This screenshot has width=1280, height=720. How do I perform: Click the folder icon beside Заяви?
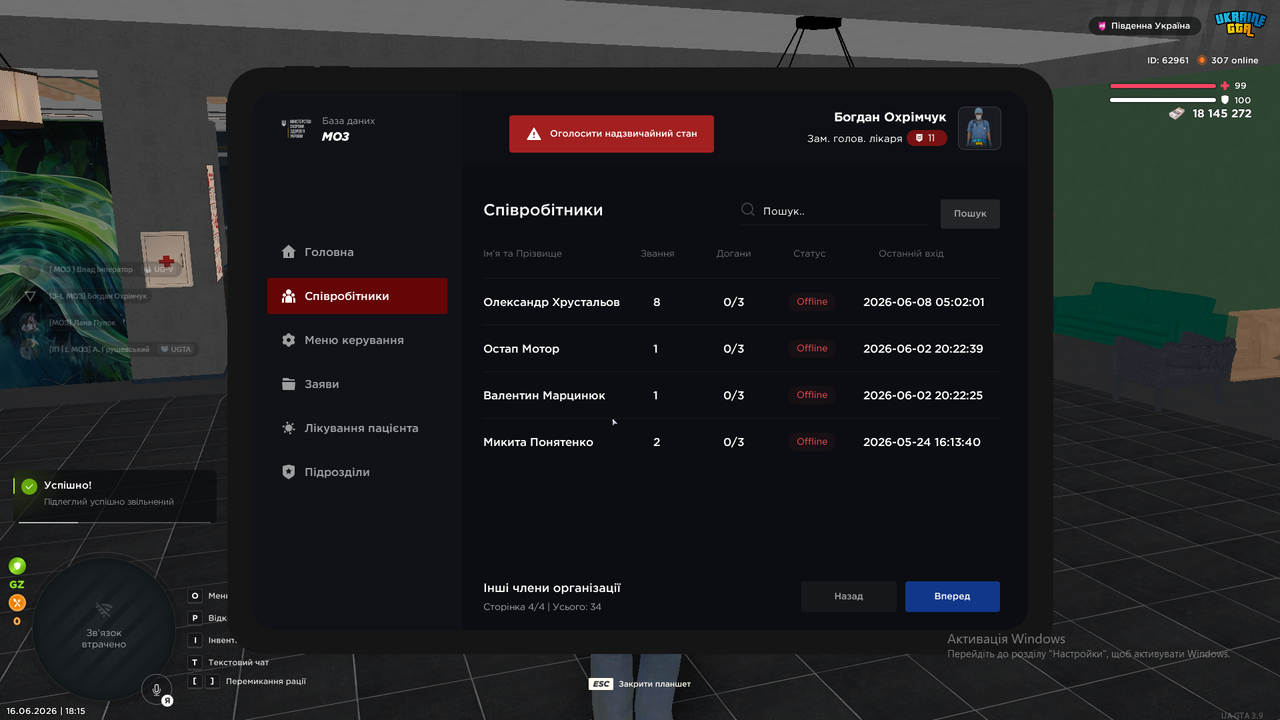(289, 384)
